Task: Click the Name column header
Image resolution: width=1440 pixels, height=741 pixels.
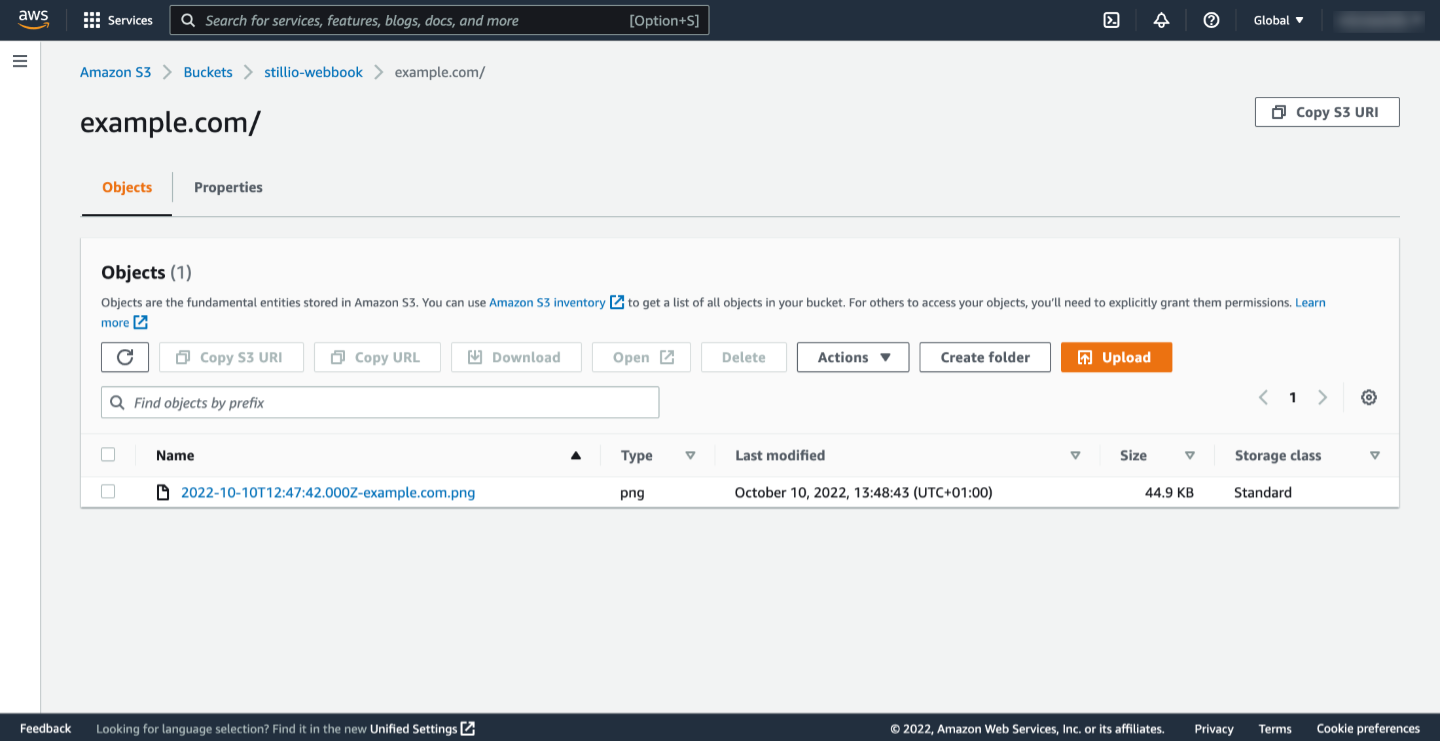Action: tap(175, 455)
